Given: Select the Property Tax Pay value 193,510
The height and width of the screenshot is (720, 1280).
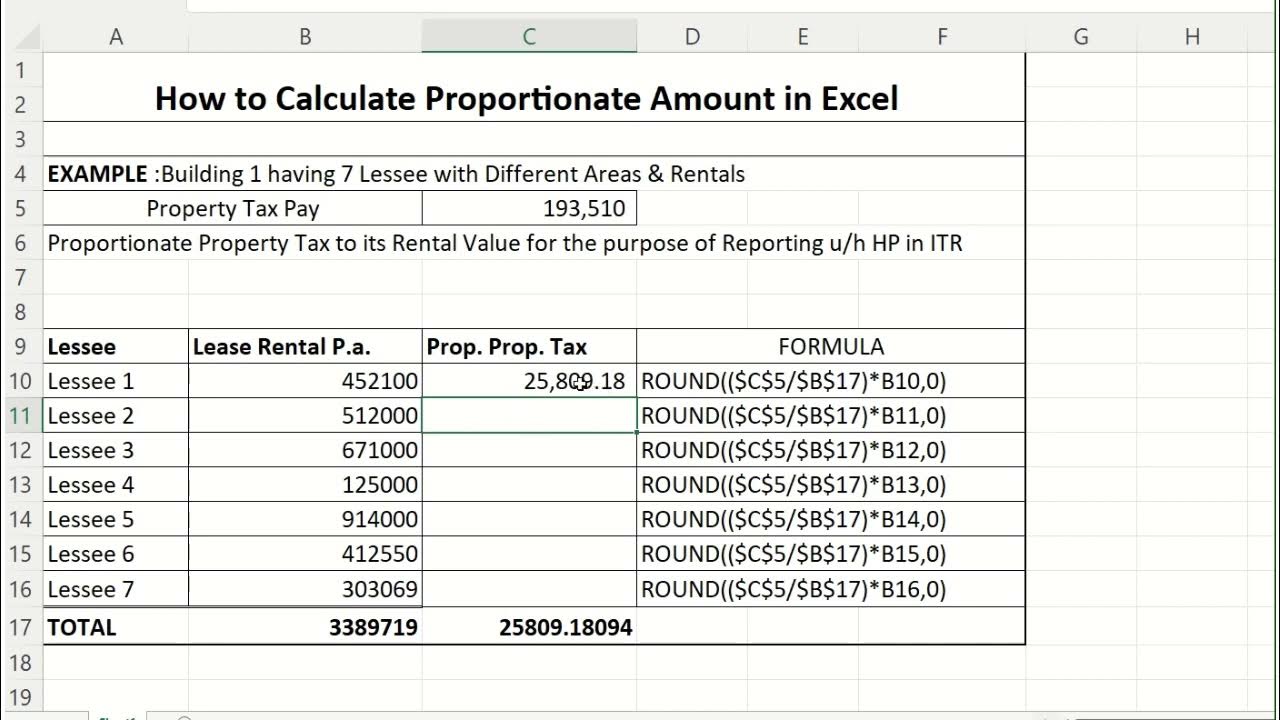Looking at the screenshot, I should 529,209.
